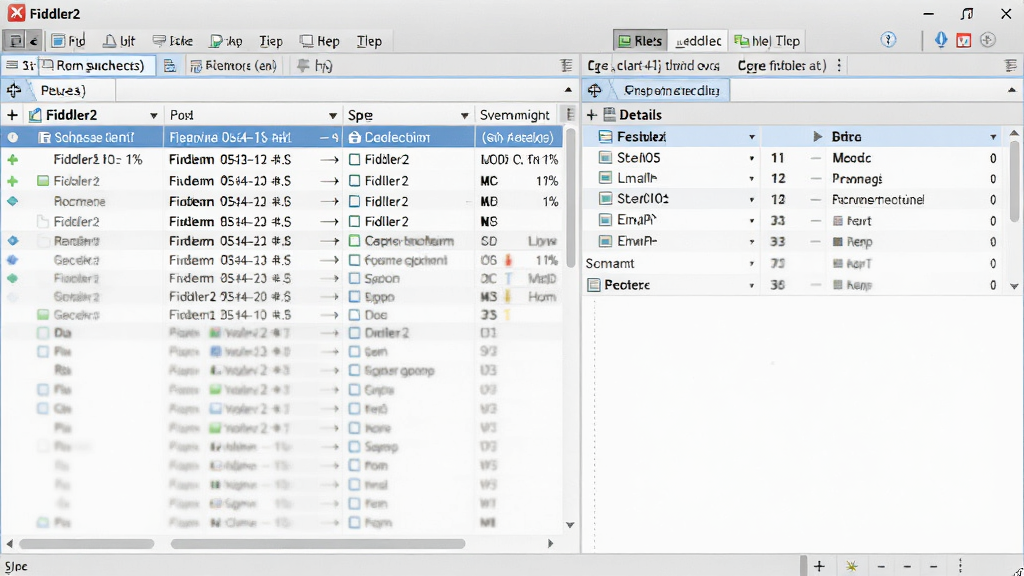This screenshot has height=576, width=1024.
Task: Open the Spe column header dropdown
Action: click(464, 116)
